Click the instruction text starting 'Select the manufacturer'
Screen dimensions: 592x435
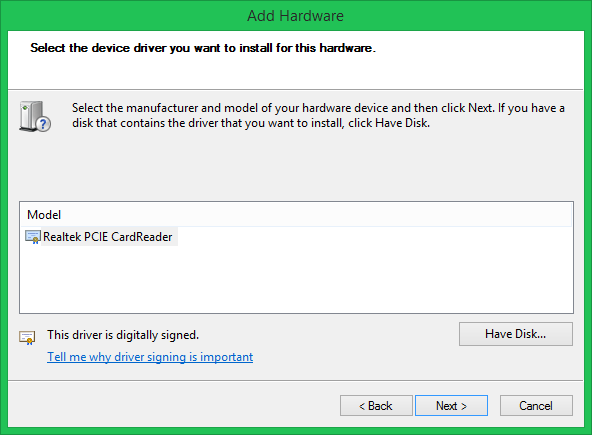tap(318, 115)
